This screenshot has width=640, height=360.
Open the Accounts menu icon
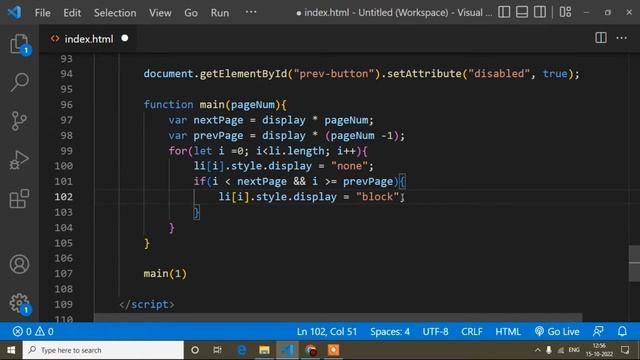pos(19,264)
